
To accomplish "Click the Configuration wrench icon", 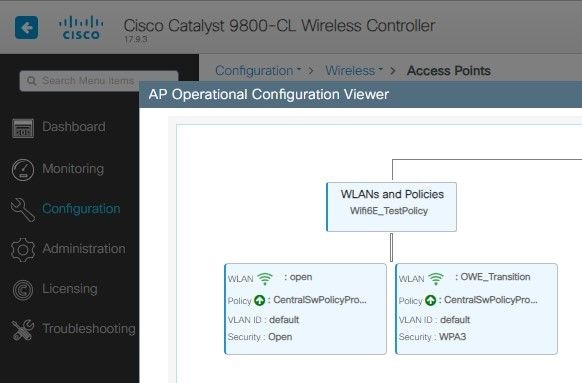I will [23, 210].
